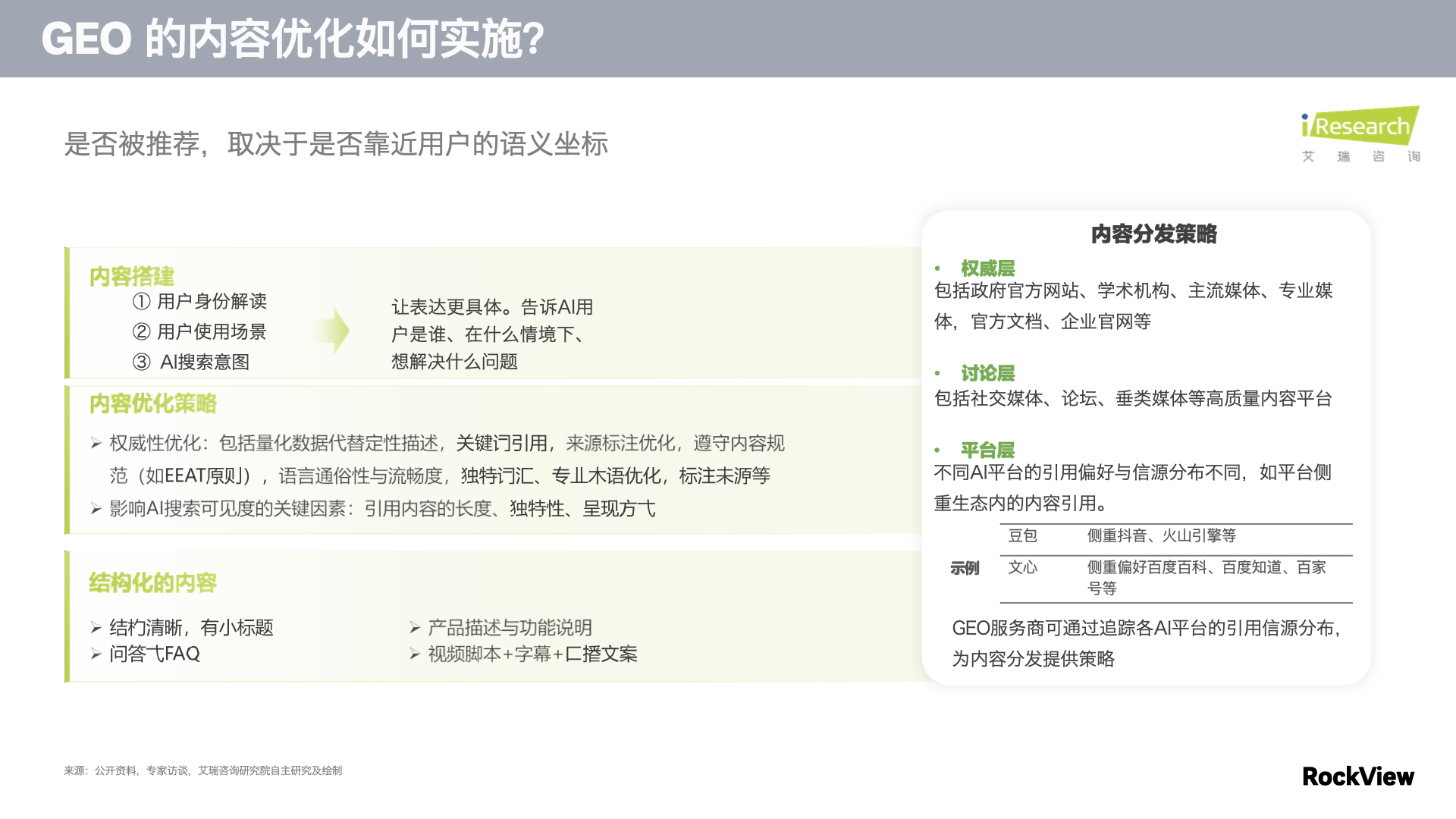Click the 讨论层 heading

tap(988, 373)
